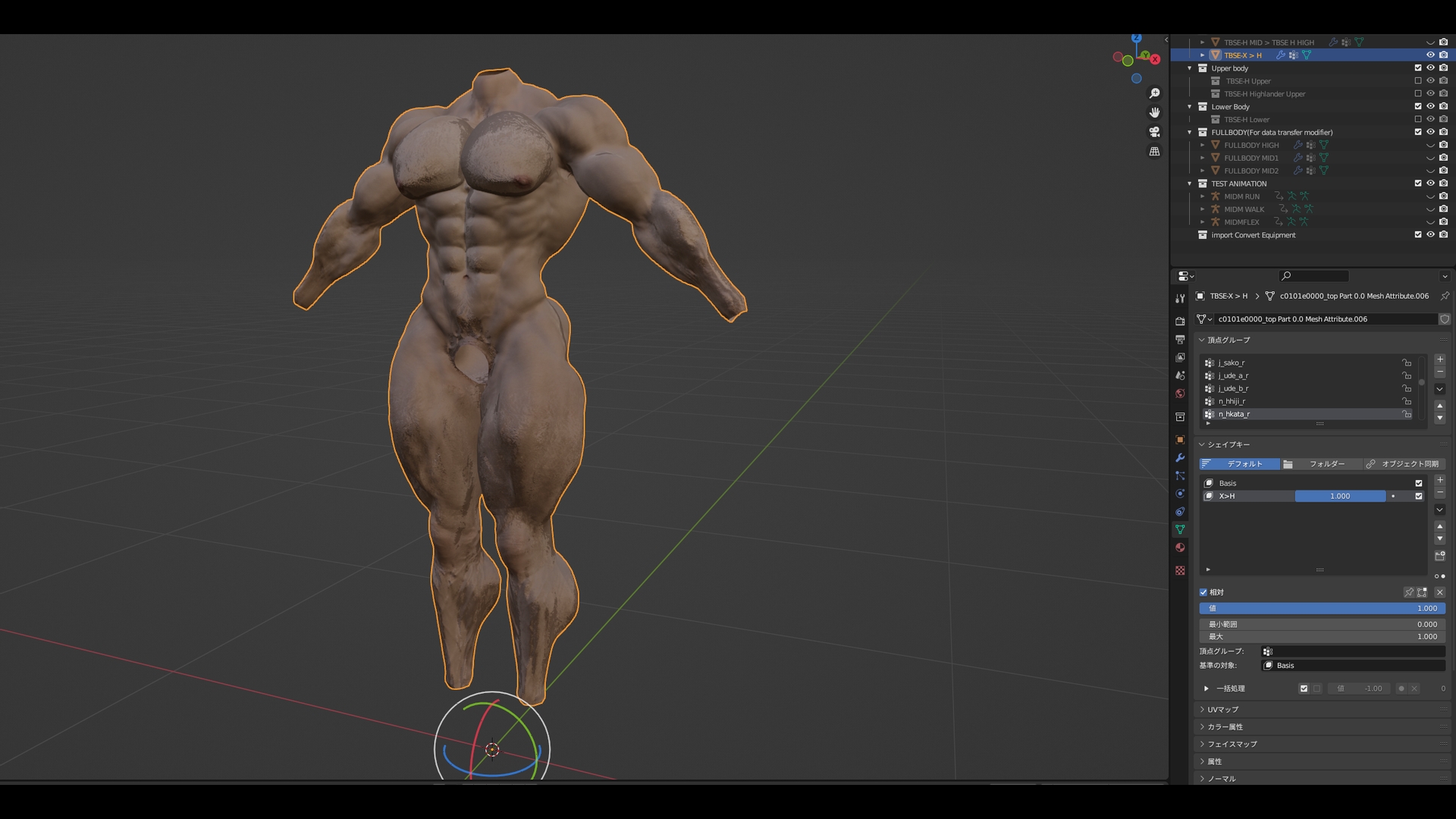Image resolution: width=1456 pixels, height=819 pixels.
Task: Click add folder icon beside shape keys
Action: pos(1440,556)
